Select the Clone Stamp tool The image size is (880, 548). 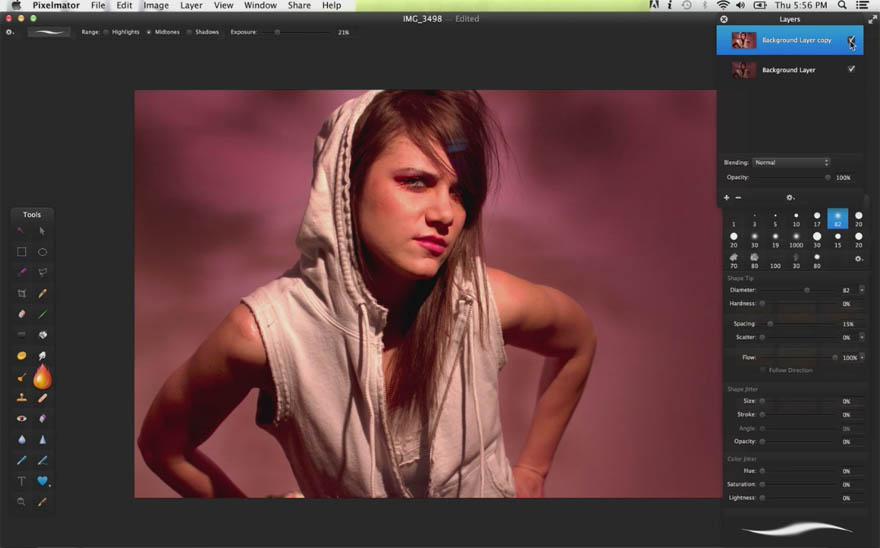point(21,398)
